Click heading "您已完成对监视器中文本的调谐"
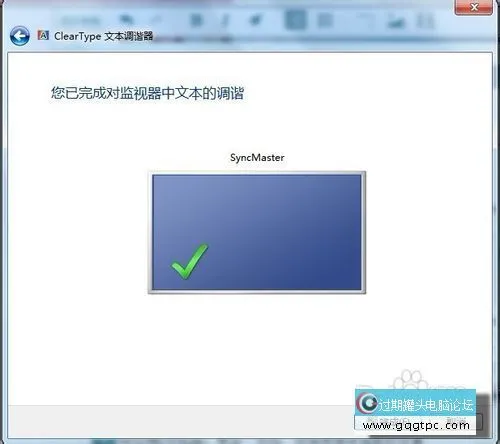Image resolution: width=500 pixels, height=444 pixels. [147, 93]
